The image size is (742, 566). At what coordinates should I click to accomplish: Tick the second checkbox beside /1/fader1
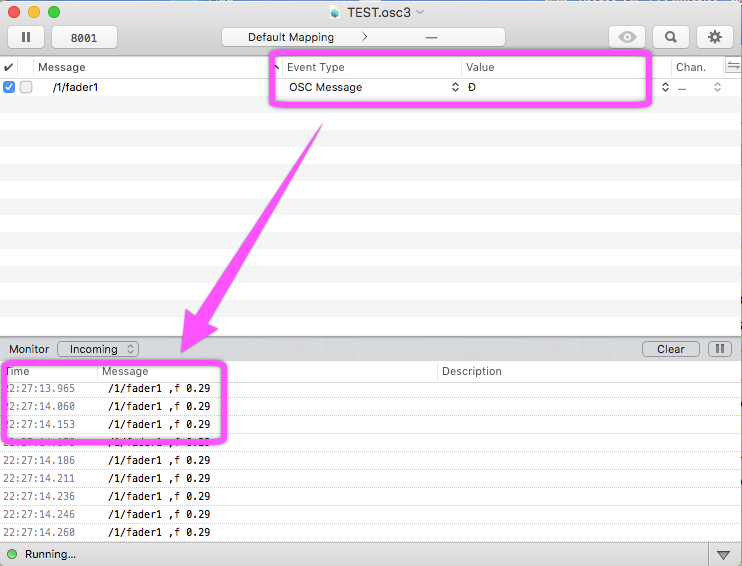pos(26,87)
